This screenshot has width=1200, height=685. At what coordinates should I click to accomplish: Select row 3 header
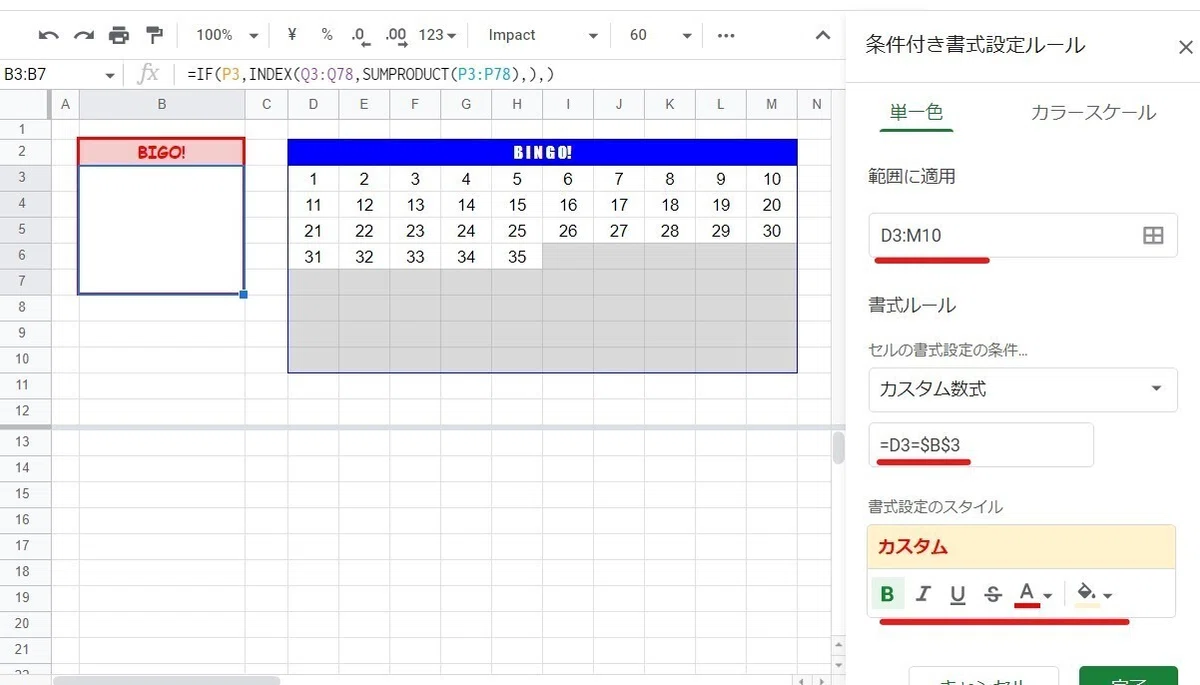click(23, 178)
